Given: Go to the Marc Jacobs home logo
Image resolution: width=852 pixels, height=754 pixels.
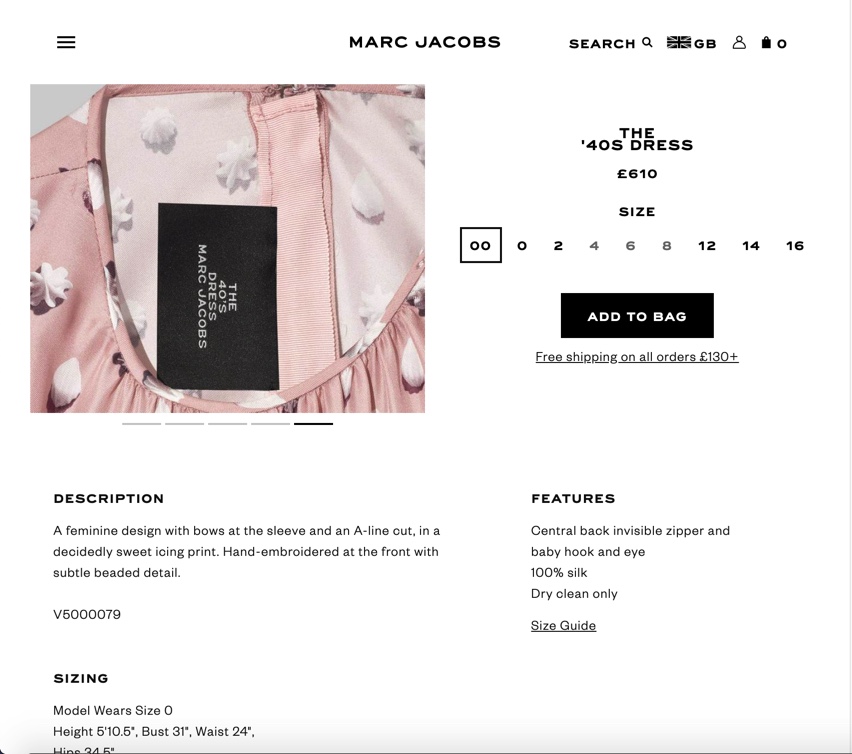Looking at the screenshot, I should point(424,42).
